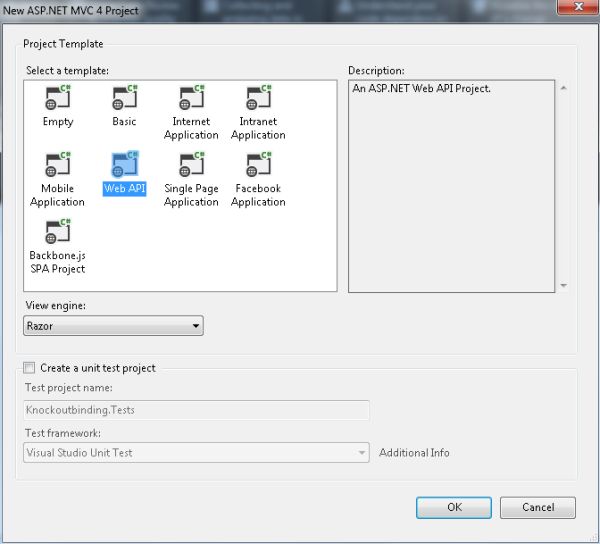
Task: Click the 'Empty' template label text
Action: coord(58,122)
